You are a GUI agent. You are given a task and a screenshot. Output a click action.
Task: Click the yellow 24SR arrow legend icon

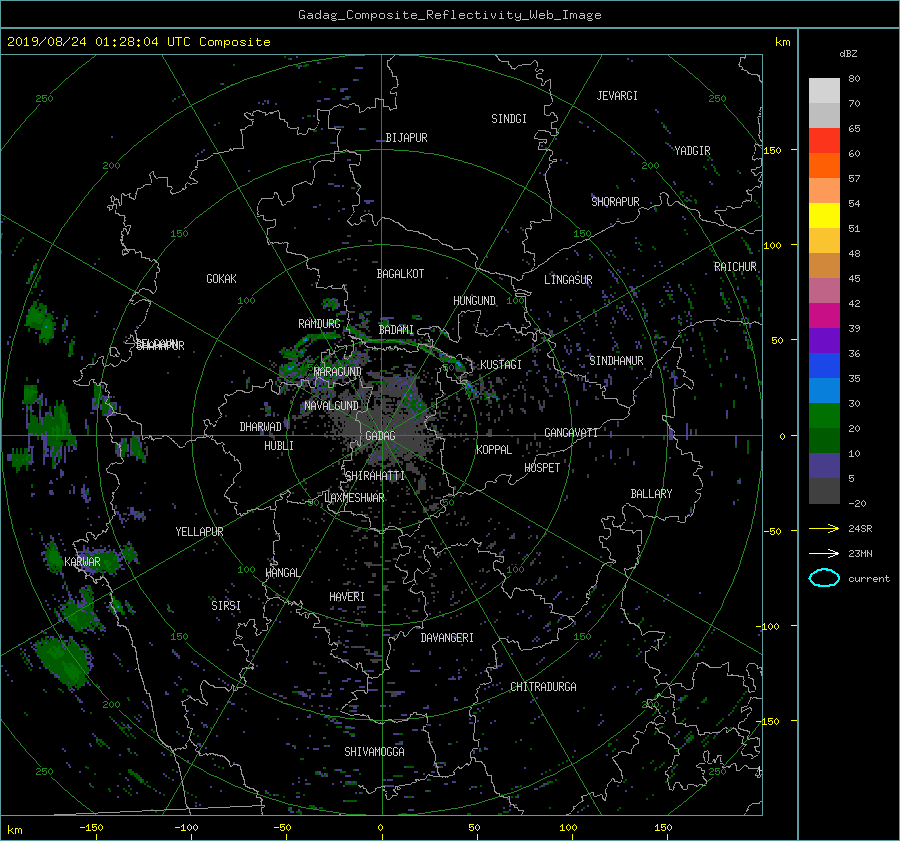824,528
